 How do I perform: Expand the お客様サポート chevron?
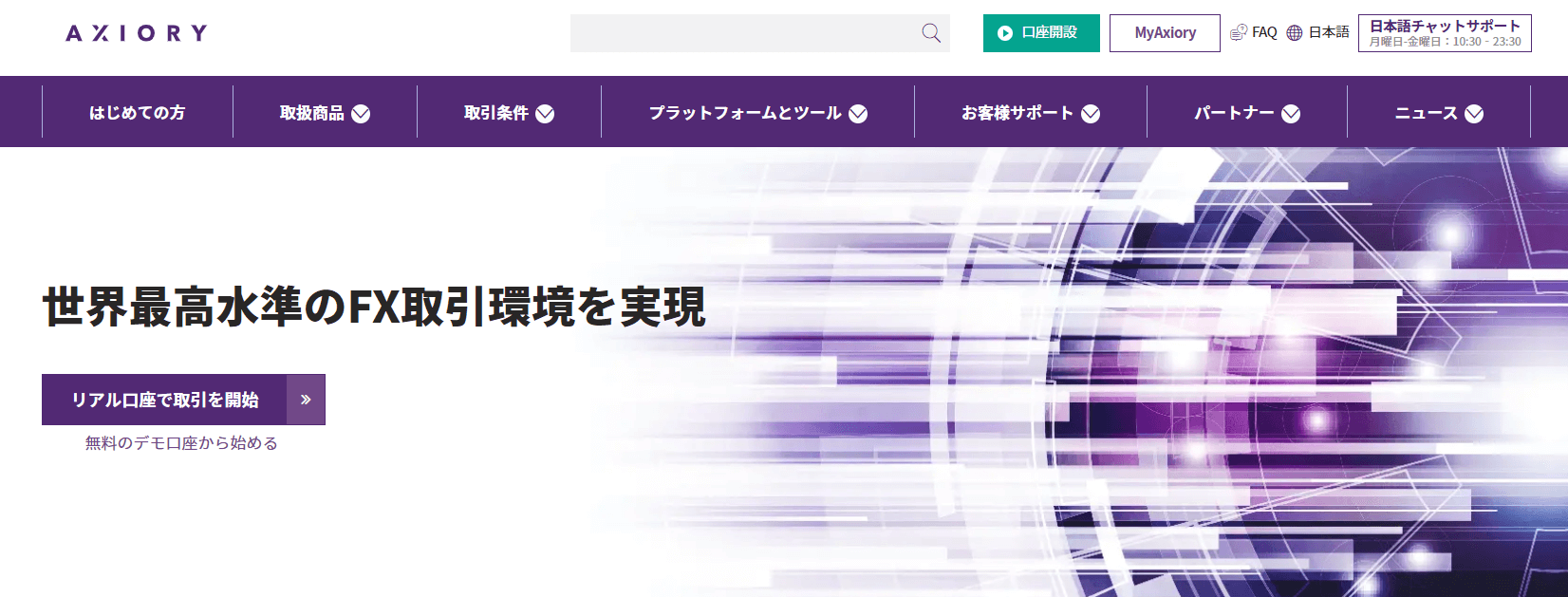coord(1091,114)
